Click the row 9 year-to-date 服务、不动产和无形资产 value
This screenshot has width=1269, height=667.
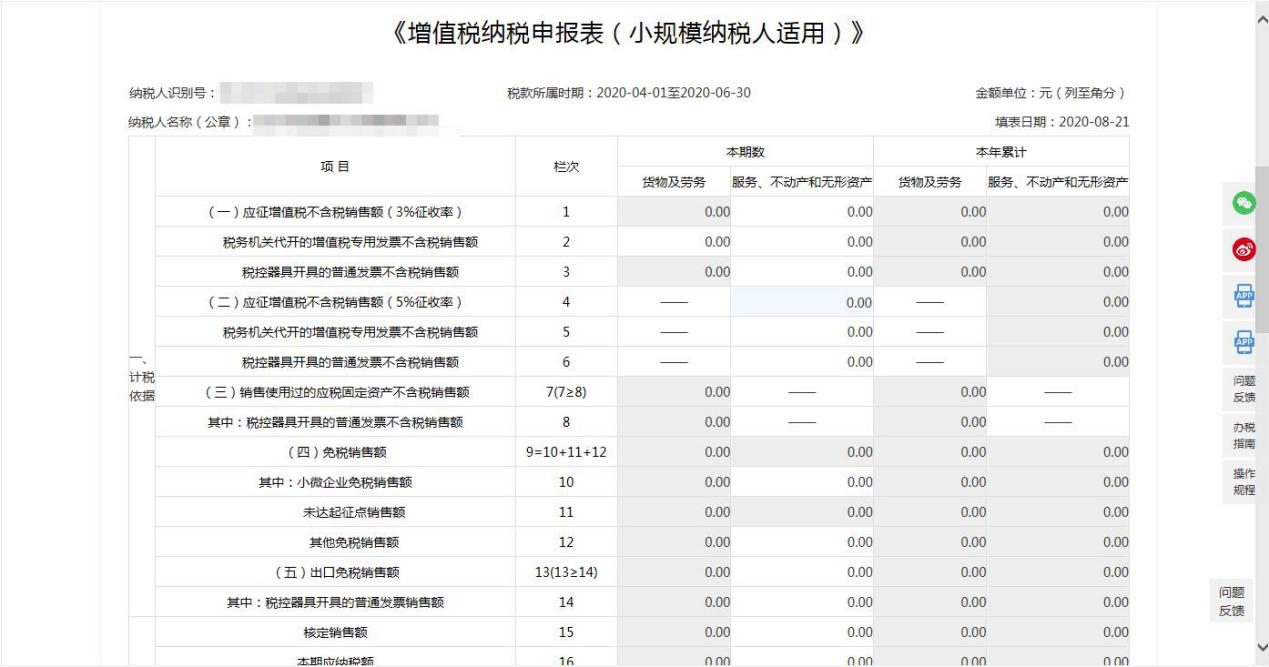1115,452
